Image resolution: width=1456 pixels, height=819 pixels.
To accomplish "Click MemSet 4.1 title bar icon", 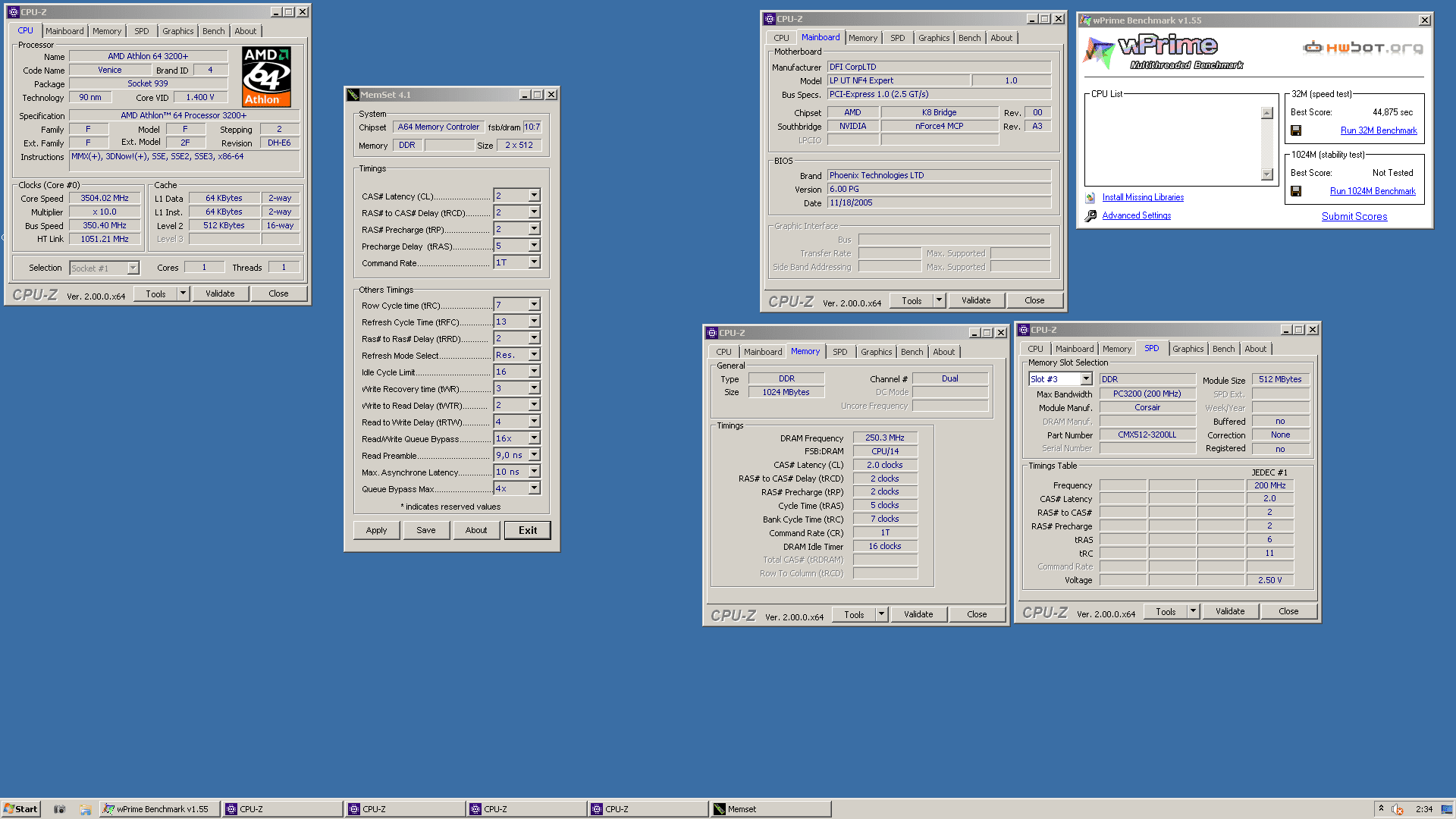I will click(353, 95).
